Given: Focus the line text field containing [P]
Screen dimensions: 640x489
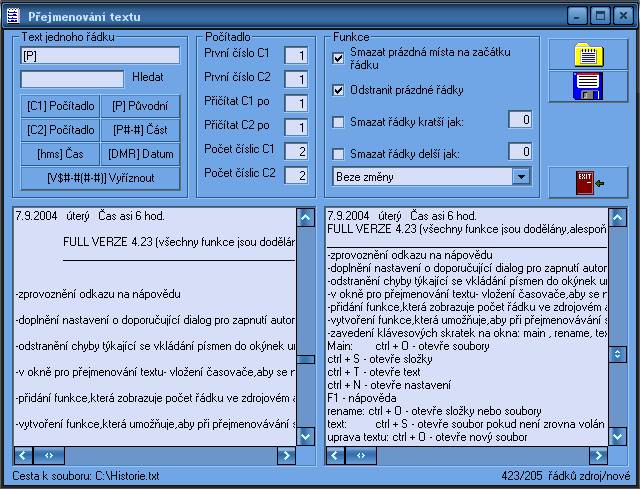Looking at the screenshot, I should (100, 55).
